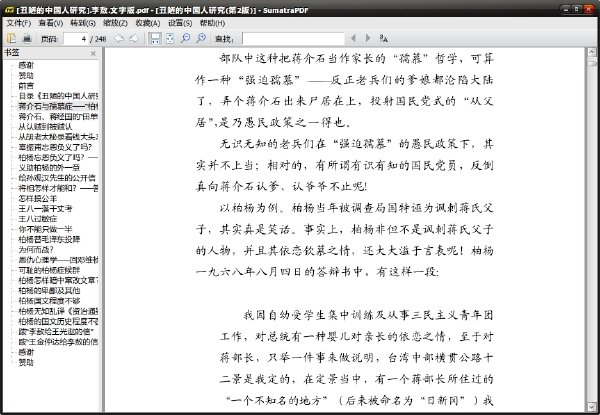Go to previous page arrow icon
This screenshot has width=600, height=415.
119,38
